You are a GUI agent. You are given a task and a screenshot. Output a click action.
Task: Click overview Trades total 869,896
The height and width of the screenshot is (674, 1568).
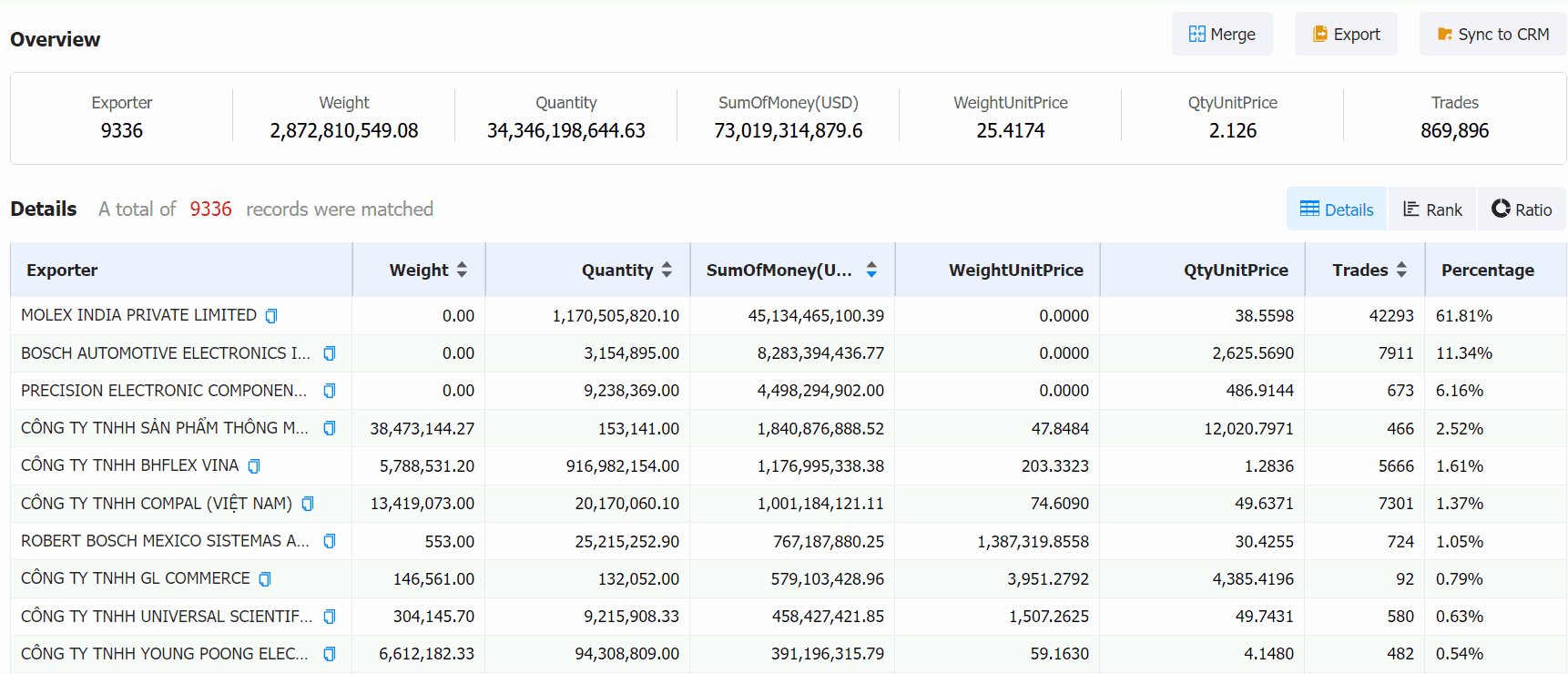tap(1455, 131)
